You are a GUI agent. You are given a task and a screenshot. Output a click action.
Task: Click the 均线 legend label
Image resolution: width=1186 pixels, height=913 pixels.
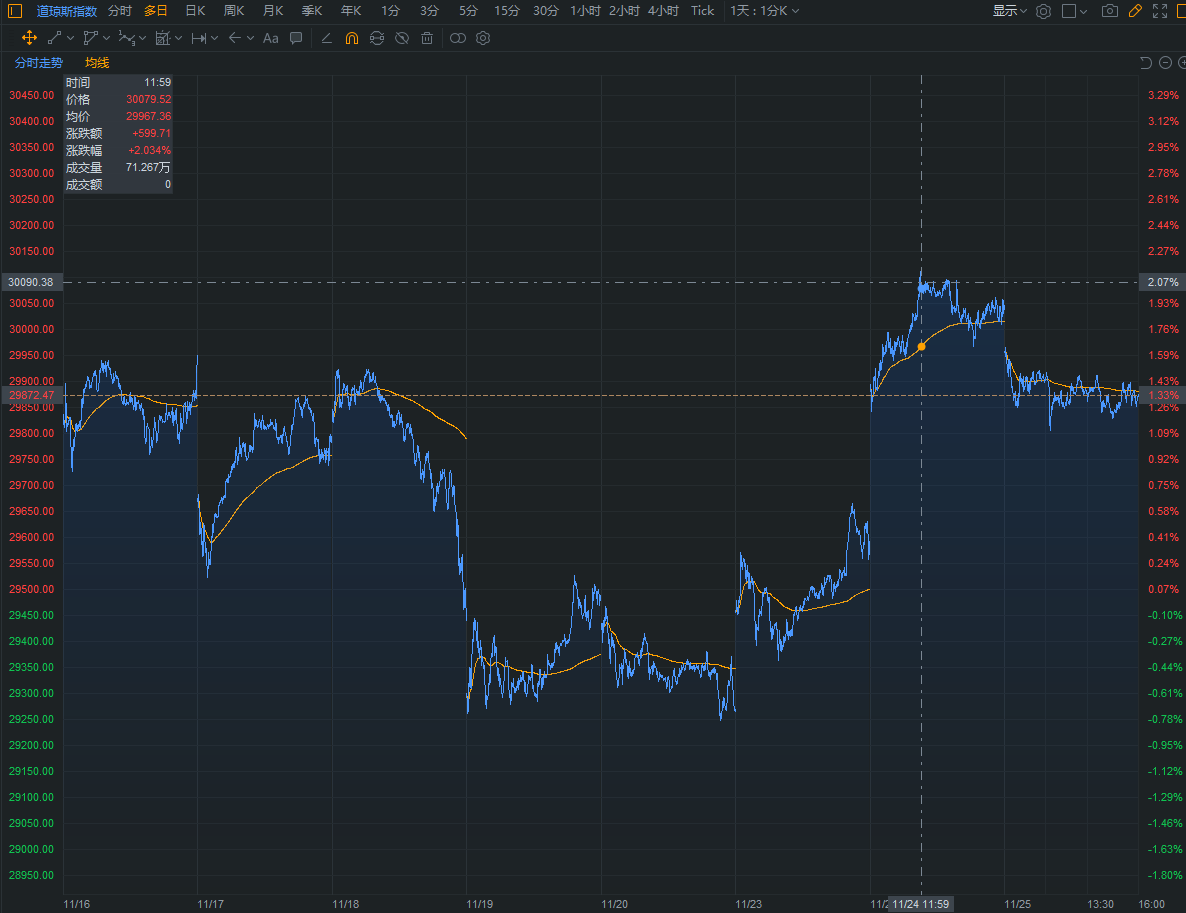pyautogui.click(x=97, y=63)
